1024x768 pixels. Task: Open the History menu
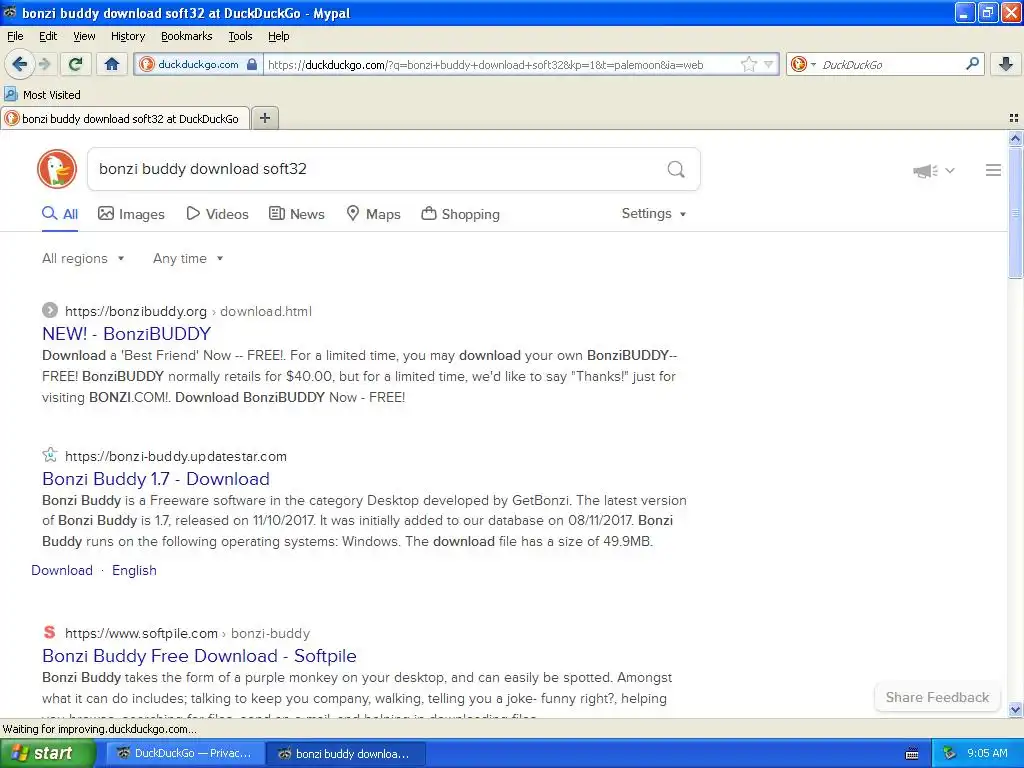(x=128, y=36)
